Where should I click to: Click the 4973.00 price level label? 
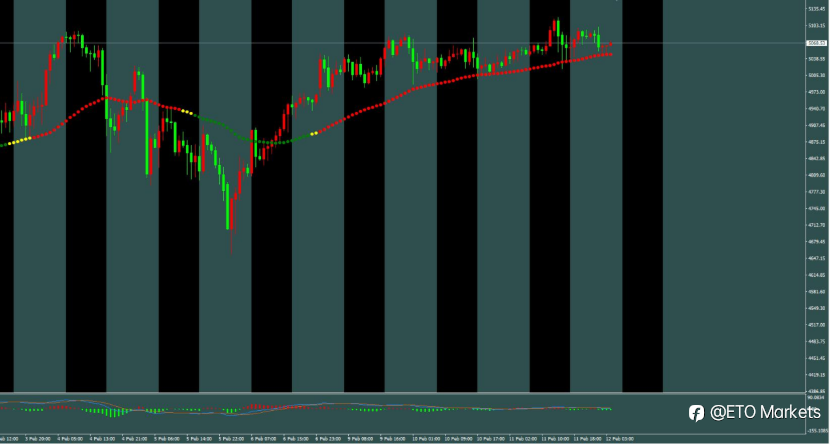tap(817, 92)
